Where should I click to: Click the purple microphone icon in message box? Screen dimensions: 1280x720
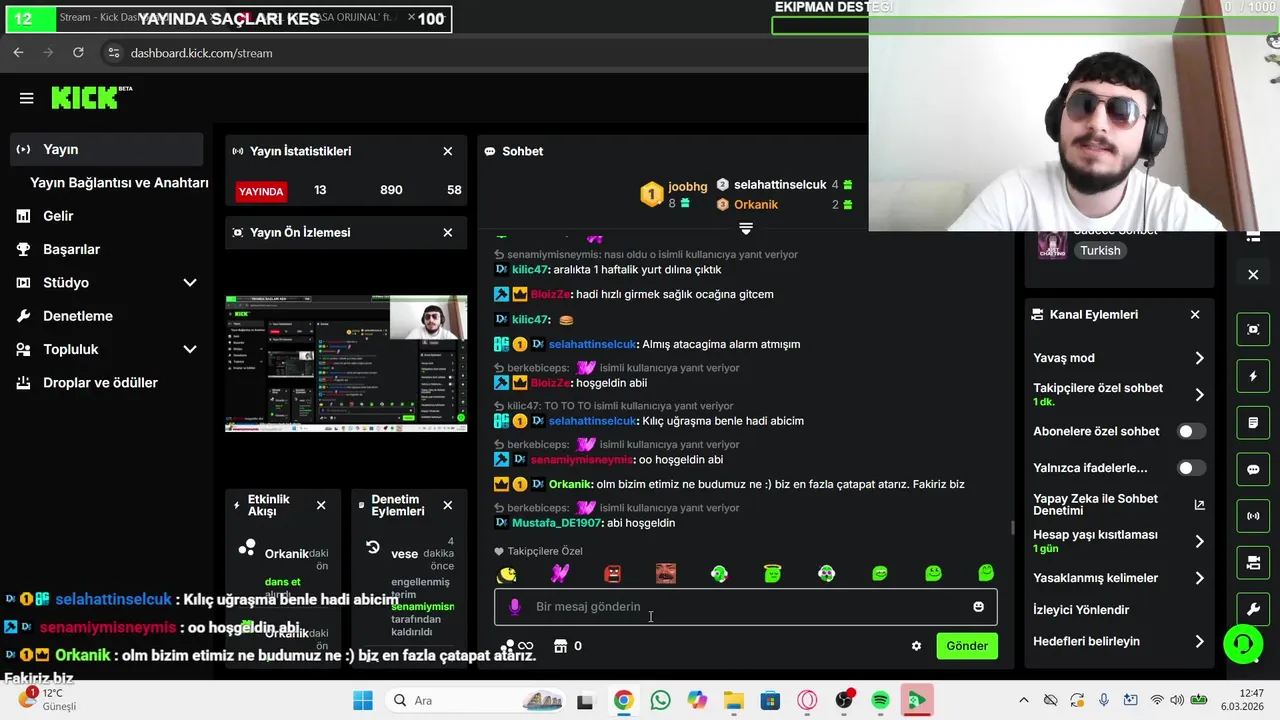[515, 606]
